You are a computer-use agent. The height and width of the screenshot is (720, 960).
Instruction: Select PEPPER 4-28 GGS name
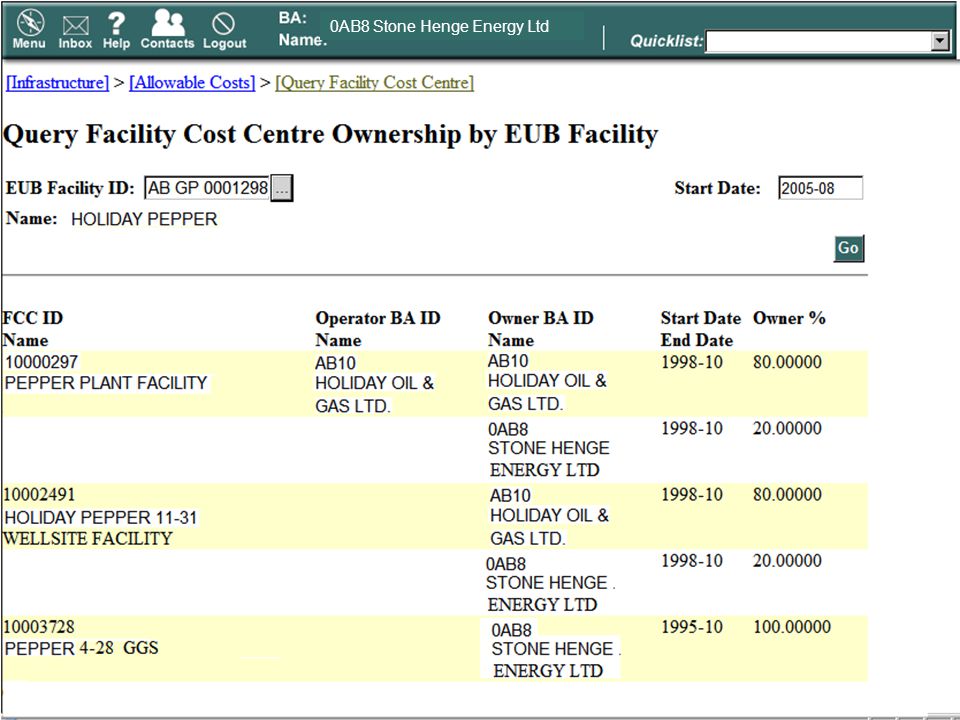tap(81, 648)
